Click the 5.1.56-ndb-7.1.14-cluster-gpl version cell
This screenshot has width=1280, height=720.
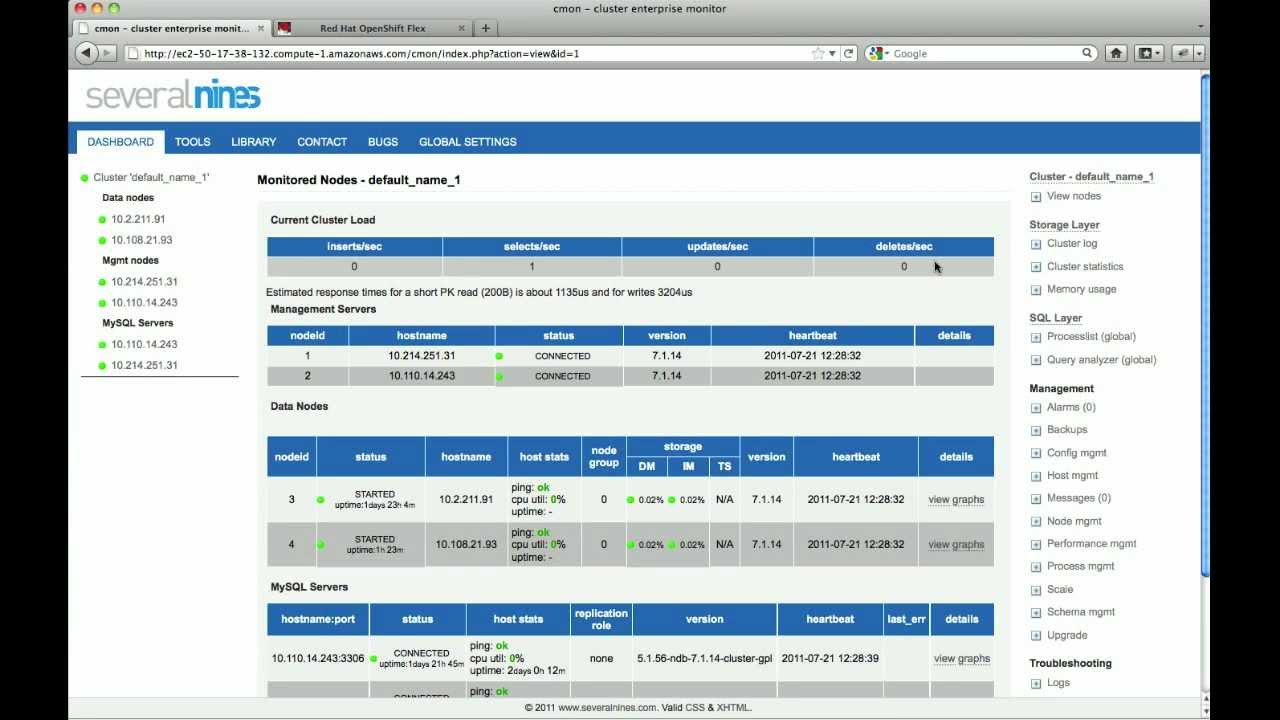coord(704,659)
